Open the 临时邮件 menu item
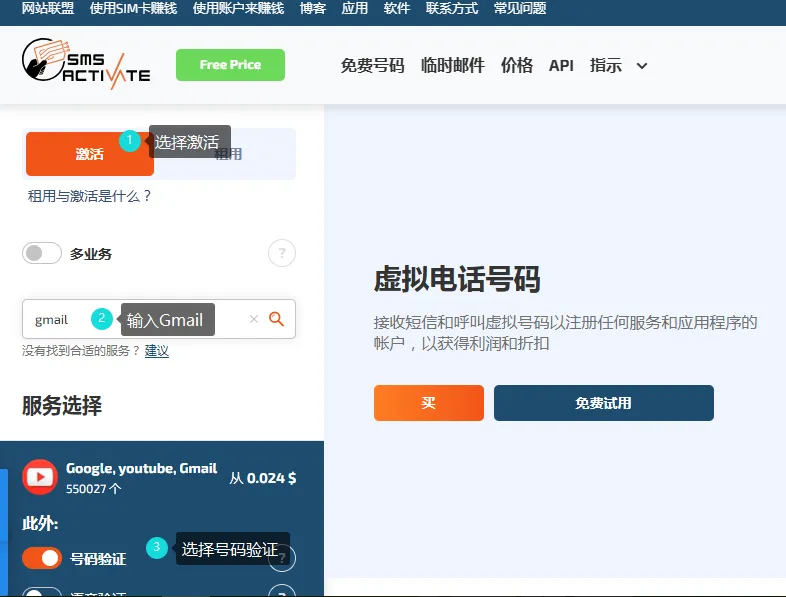This screenshot has width=786, height=597. [x=453, y=66]
